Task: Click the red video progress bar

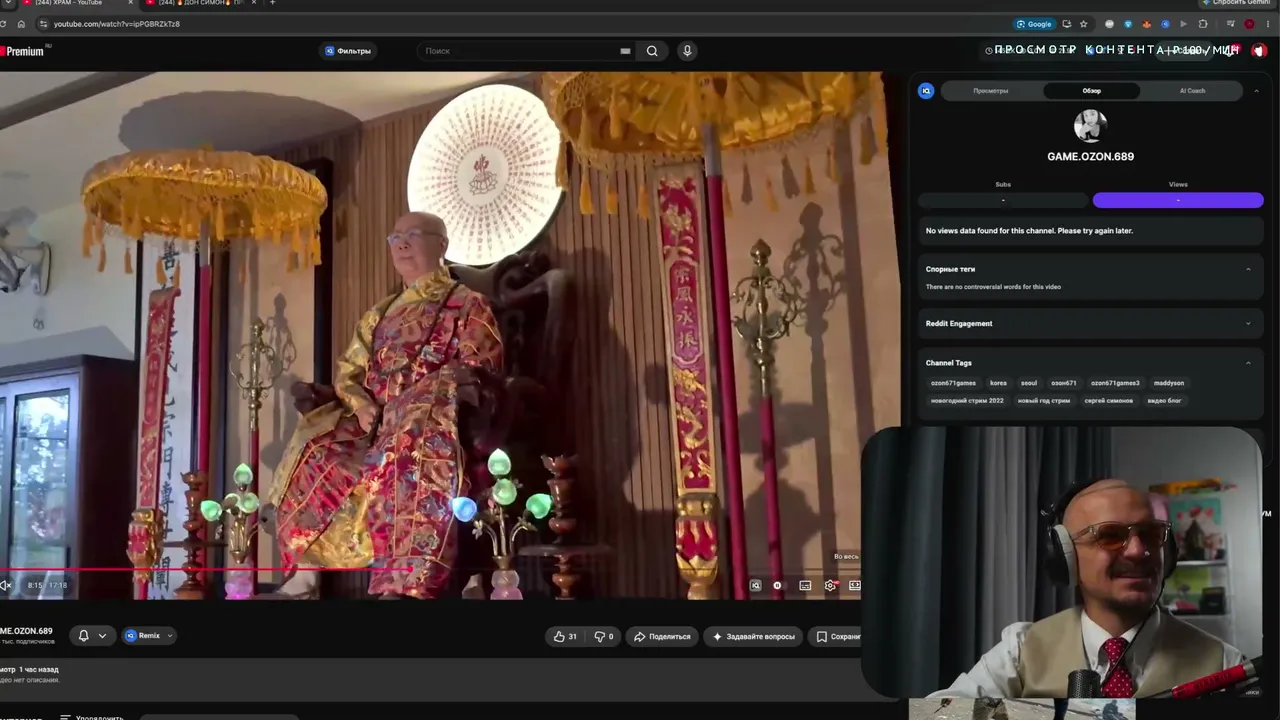Action: point(430,569)
